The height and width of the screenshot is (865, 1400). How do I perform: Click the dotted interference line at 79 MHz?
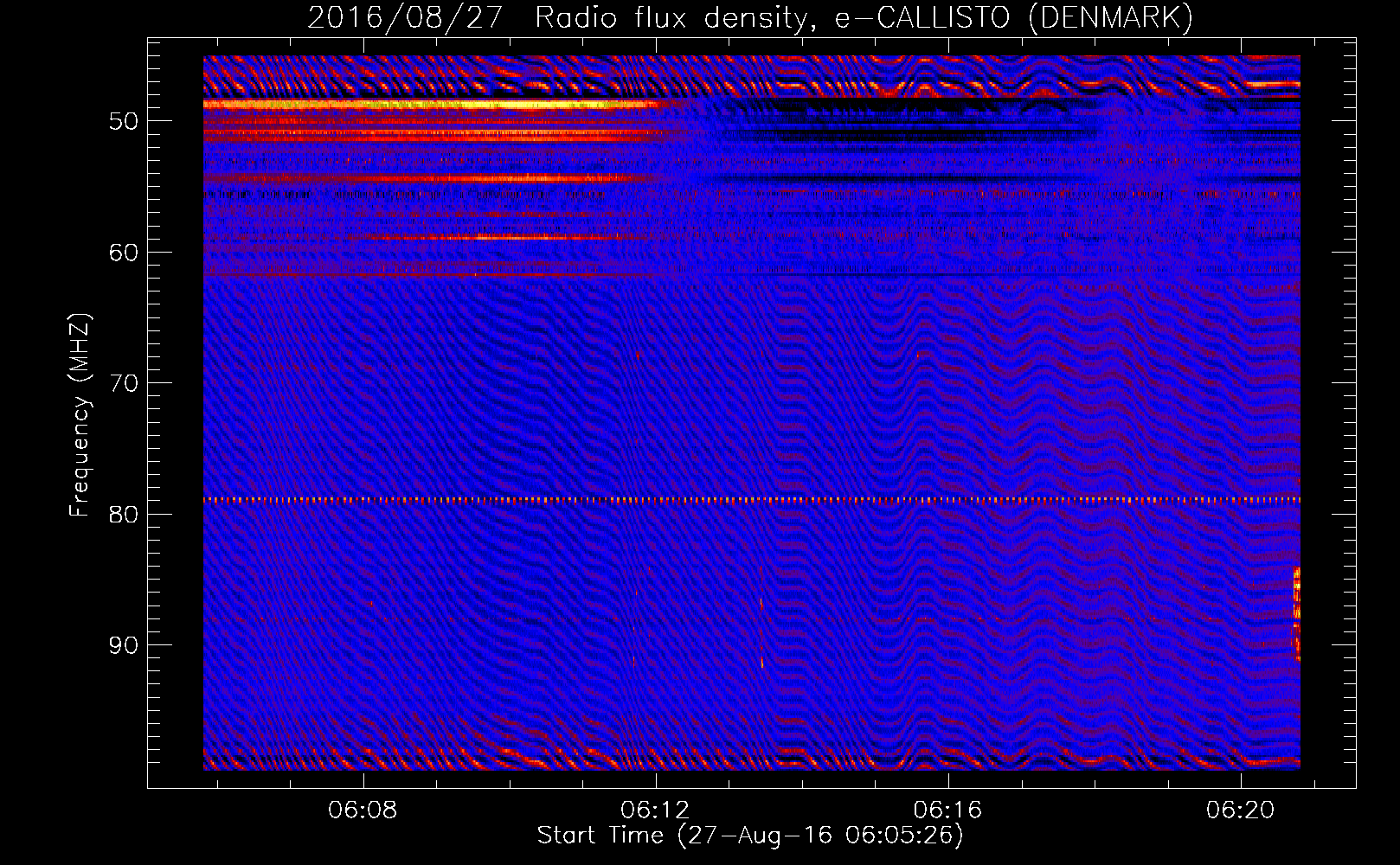[752, 500]
